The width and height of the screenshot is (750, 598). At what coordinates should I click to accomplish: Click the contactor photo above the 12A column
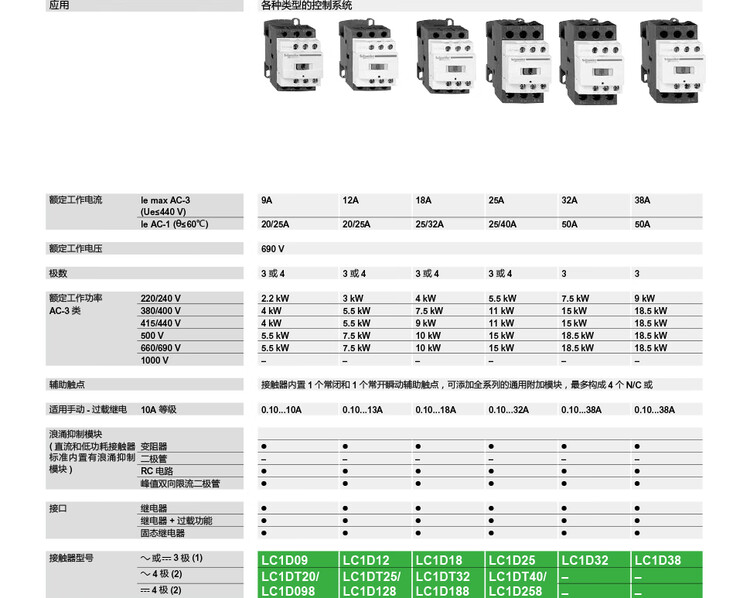(x=368, y=55)
